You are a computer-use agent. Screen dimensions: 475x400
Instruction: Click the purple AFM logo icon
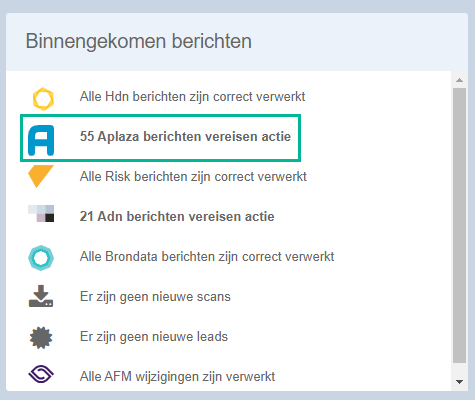41,374
